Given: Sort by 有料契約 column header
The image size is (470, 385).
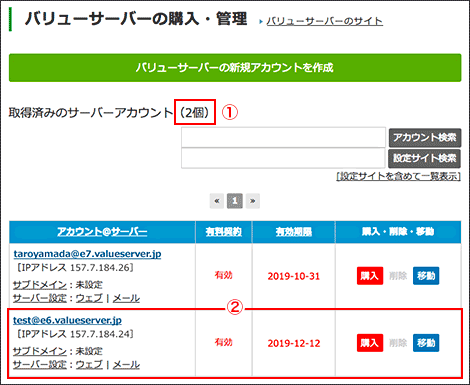Looking at the screenshot, I should point(224,232).
